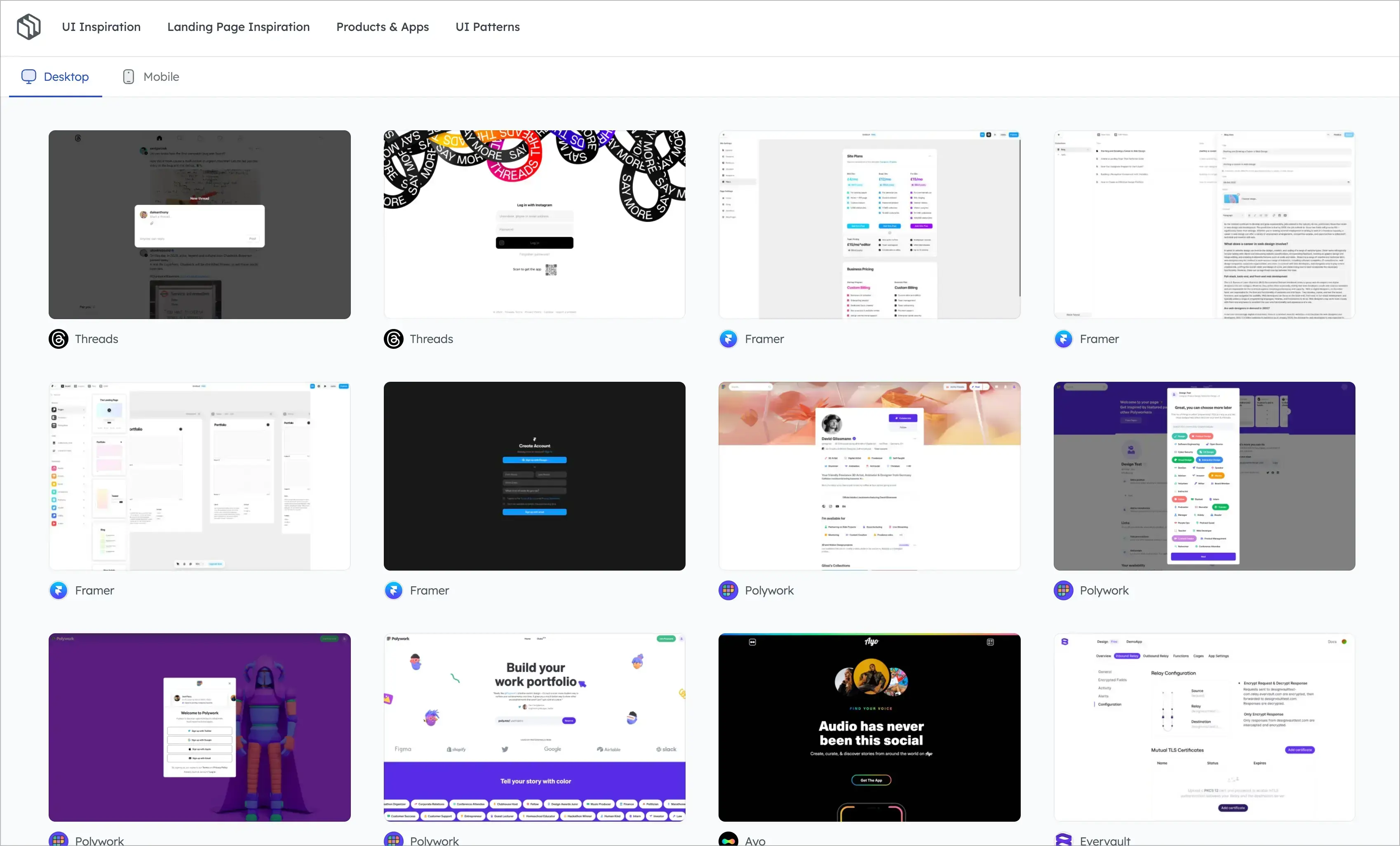Open Framer link under the blog editor screenshot
This screenshot has height=846, width=1400.
click(x=1099, y=339)
